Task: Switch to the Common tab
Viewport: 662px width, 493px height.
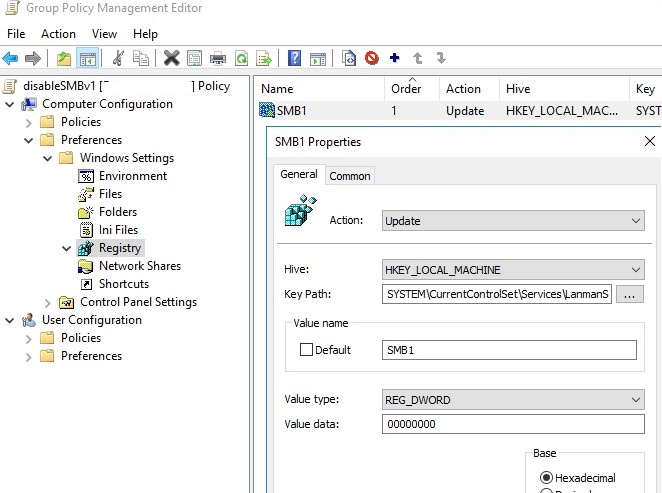Action: click(x=350, y=176)
